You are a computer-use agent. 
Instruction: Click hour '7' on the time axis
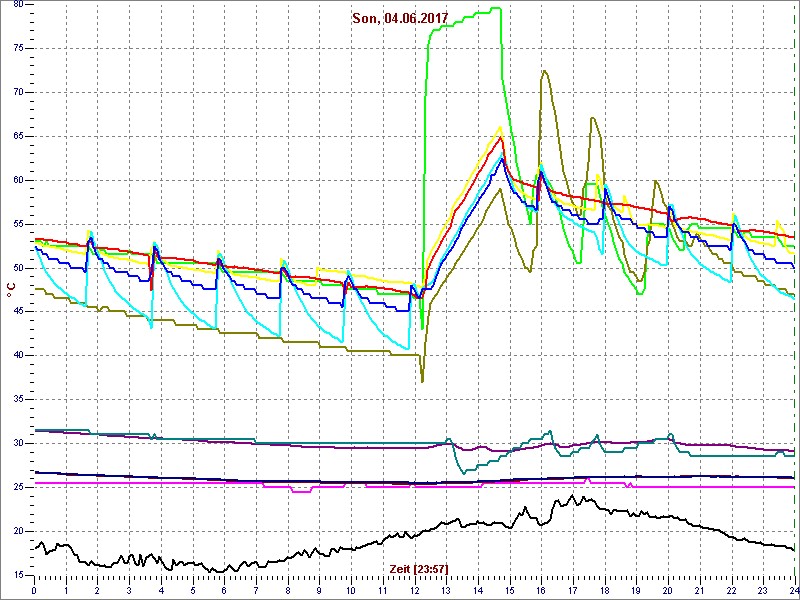point(256,590)
